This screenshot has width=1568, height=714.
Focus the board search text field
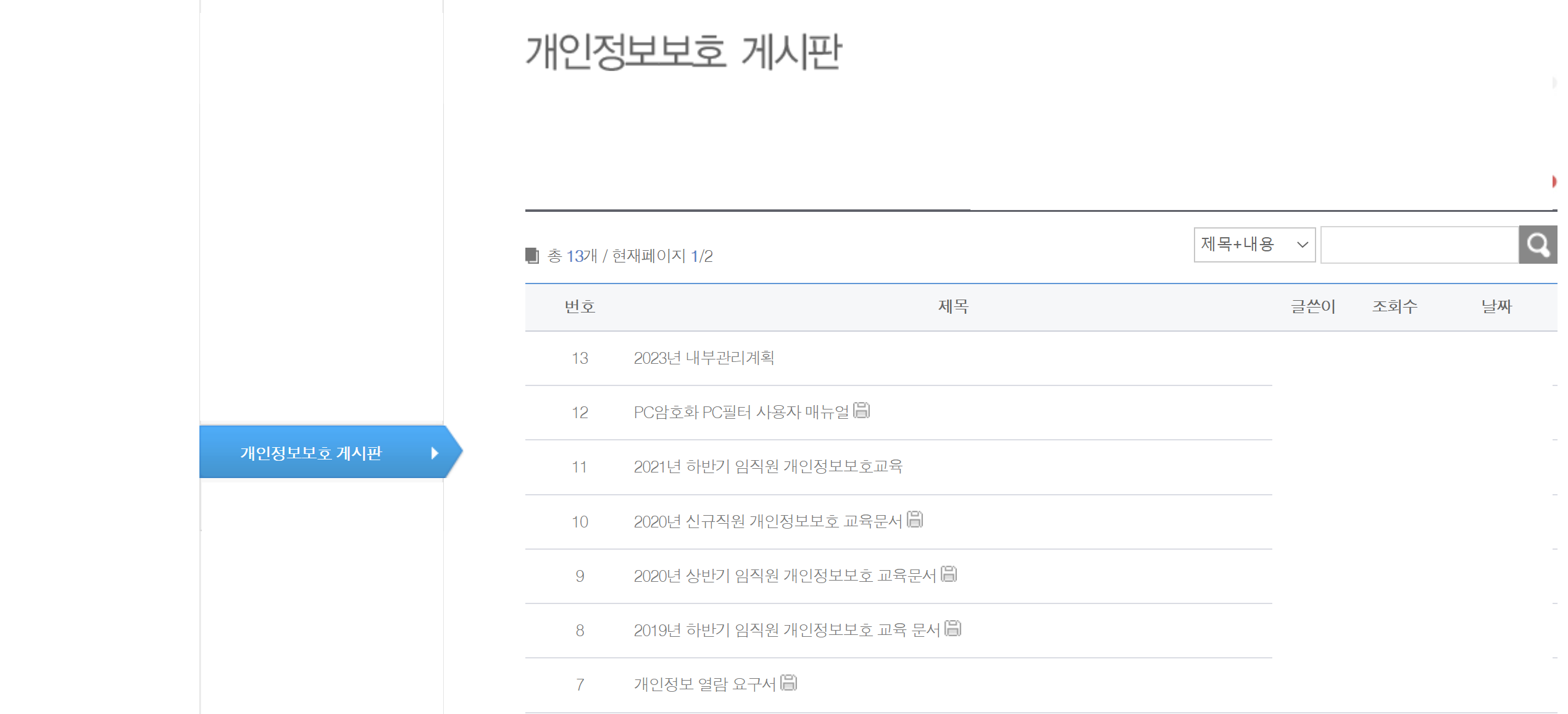1419,245
